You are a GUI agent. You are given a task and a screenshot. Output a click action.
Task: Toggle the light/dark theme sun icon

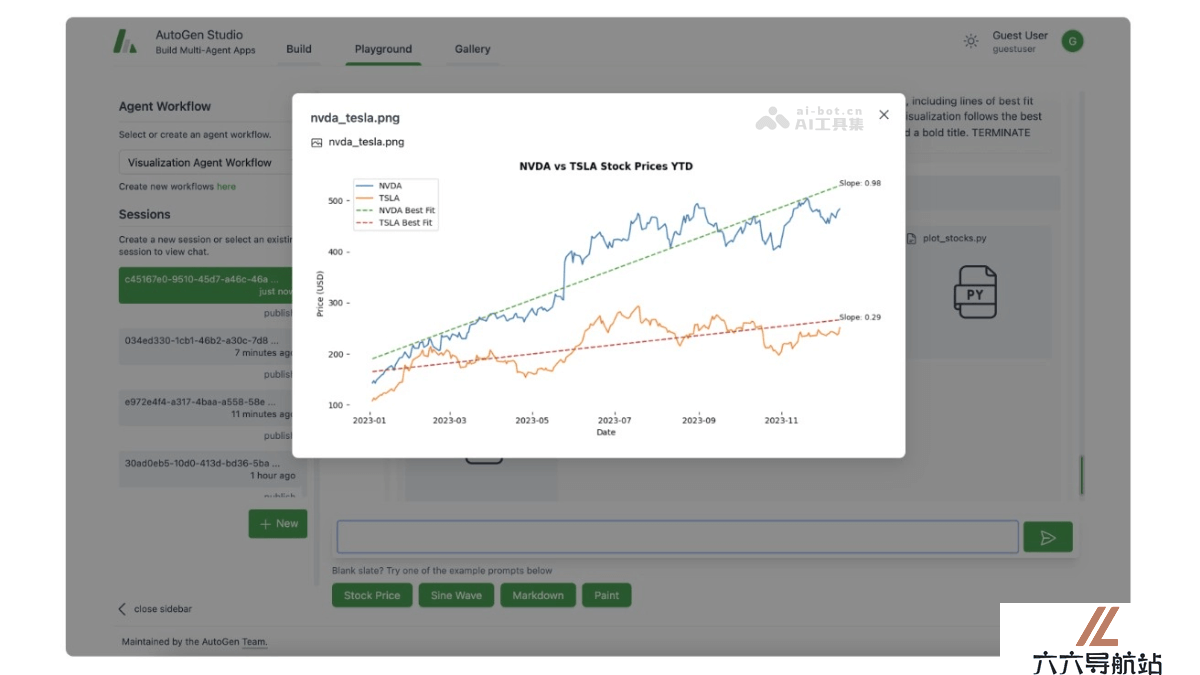pyautogui.click(x=971, y=41)
